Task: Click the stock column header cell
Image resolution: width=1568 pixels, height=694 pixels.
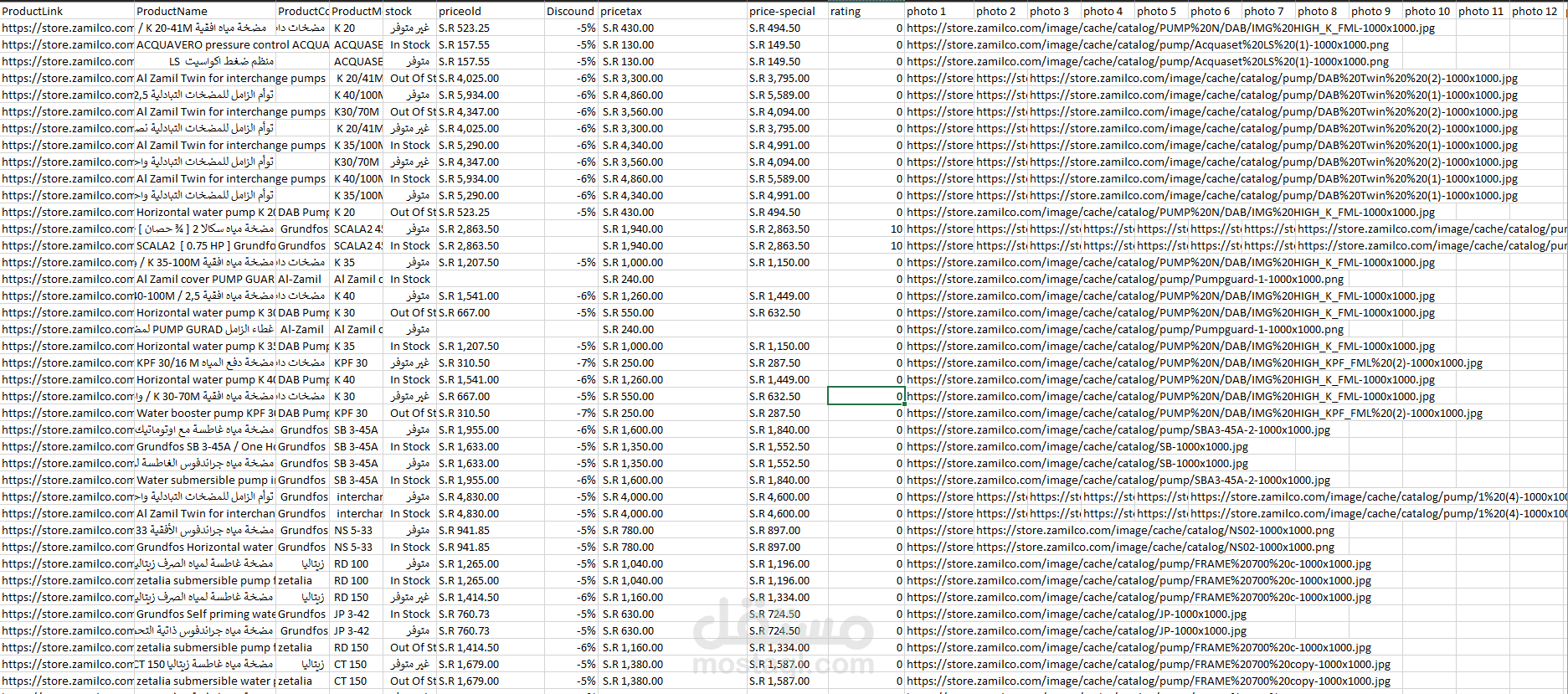Action: pos(410,11)
